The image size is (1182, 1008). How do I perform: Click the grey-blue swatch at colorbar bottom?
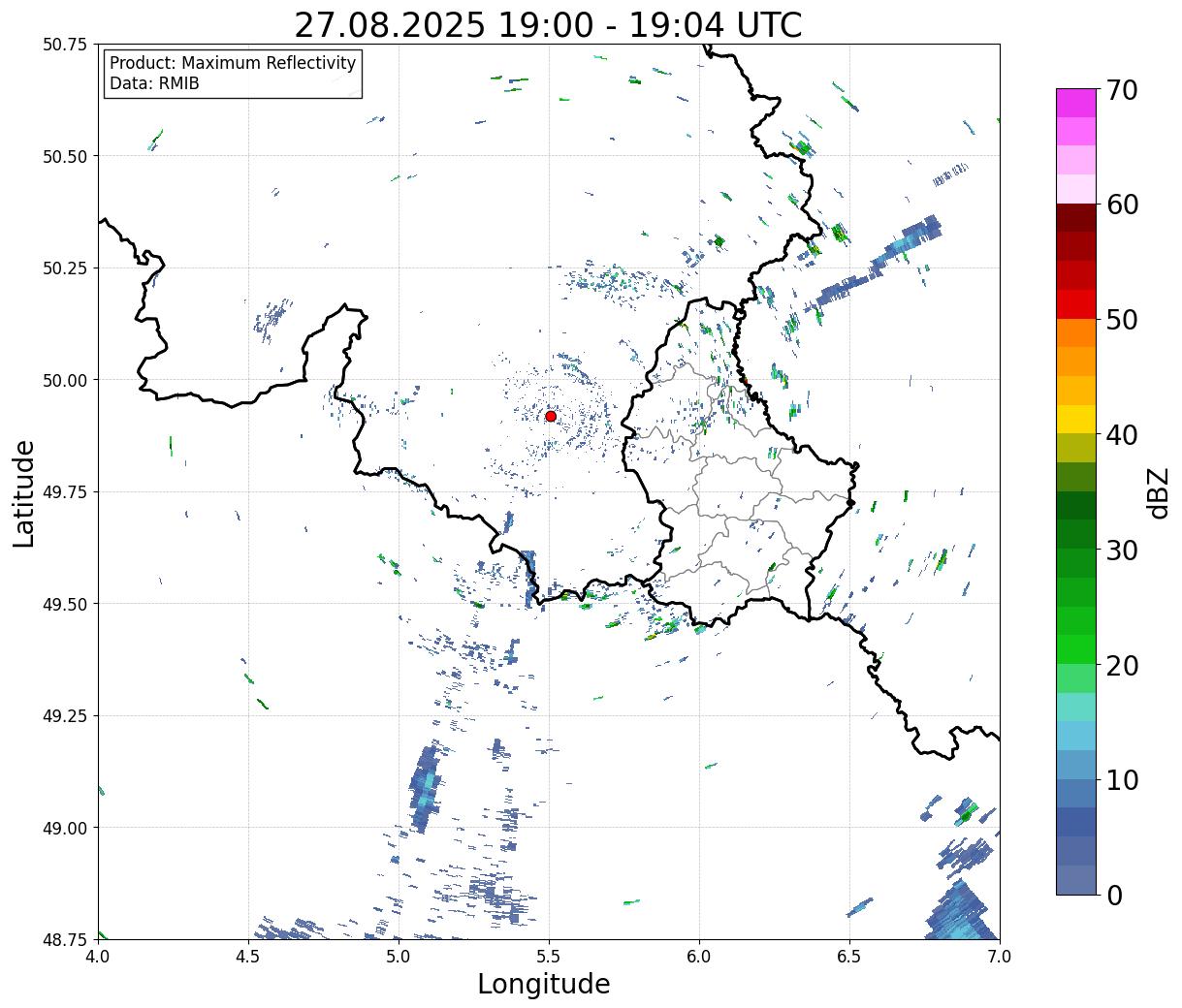point(1076,879)
